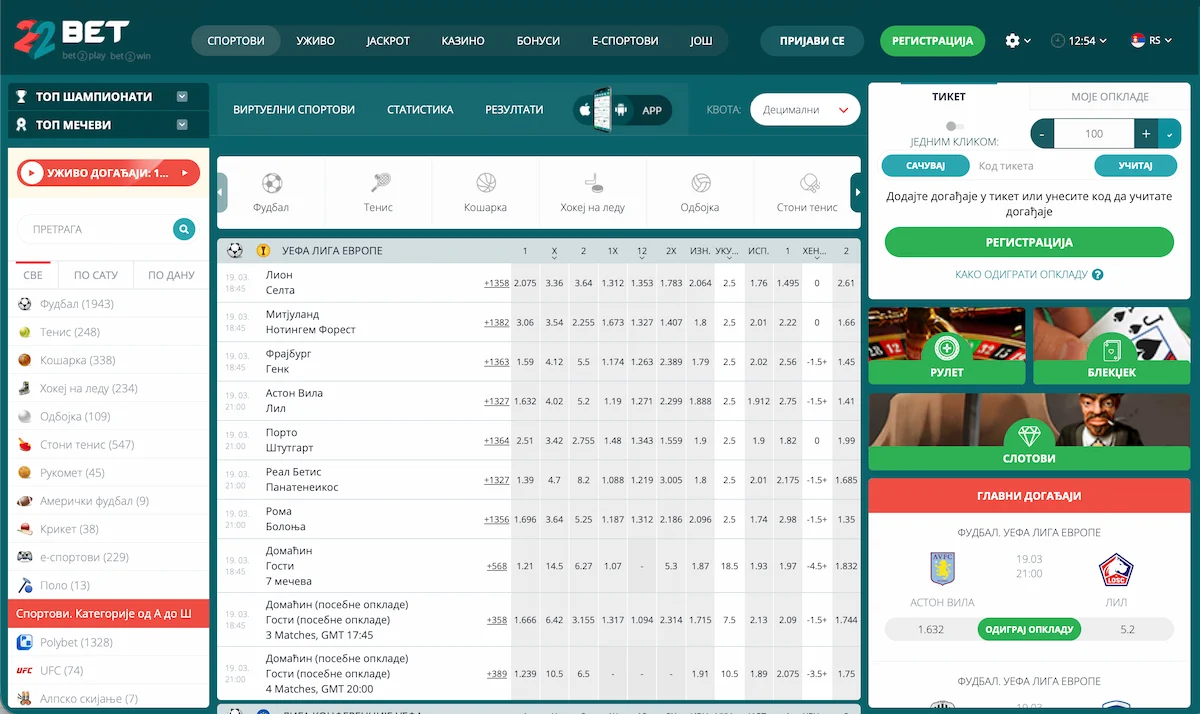Click the Учитај ticket button
Screen dimensions: 1200x714
(x=1136, y=165)
